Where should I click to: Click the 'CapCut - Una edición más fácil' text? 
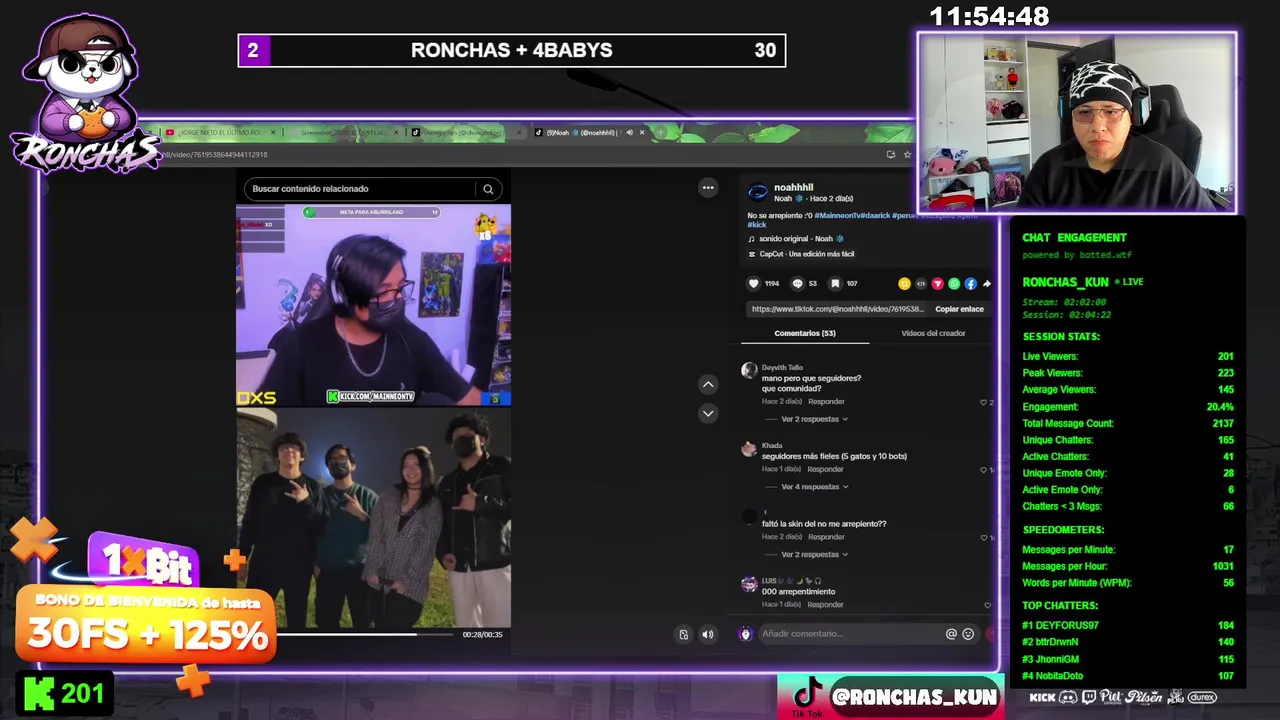(807, 254)
